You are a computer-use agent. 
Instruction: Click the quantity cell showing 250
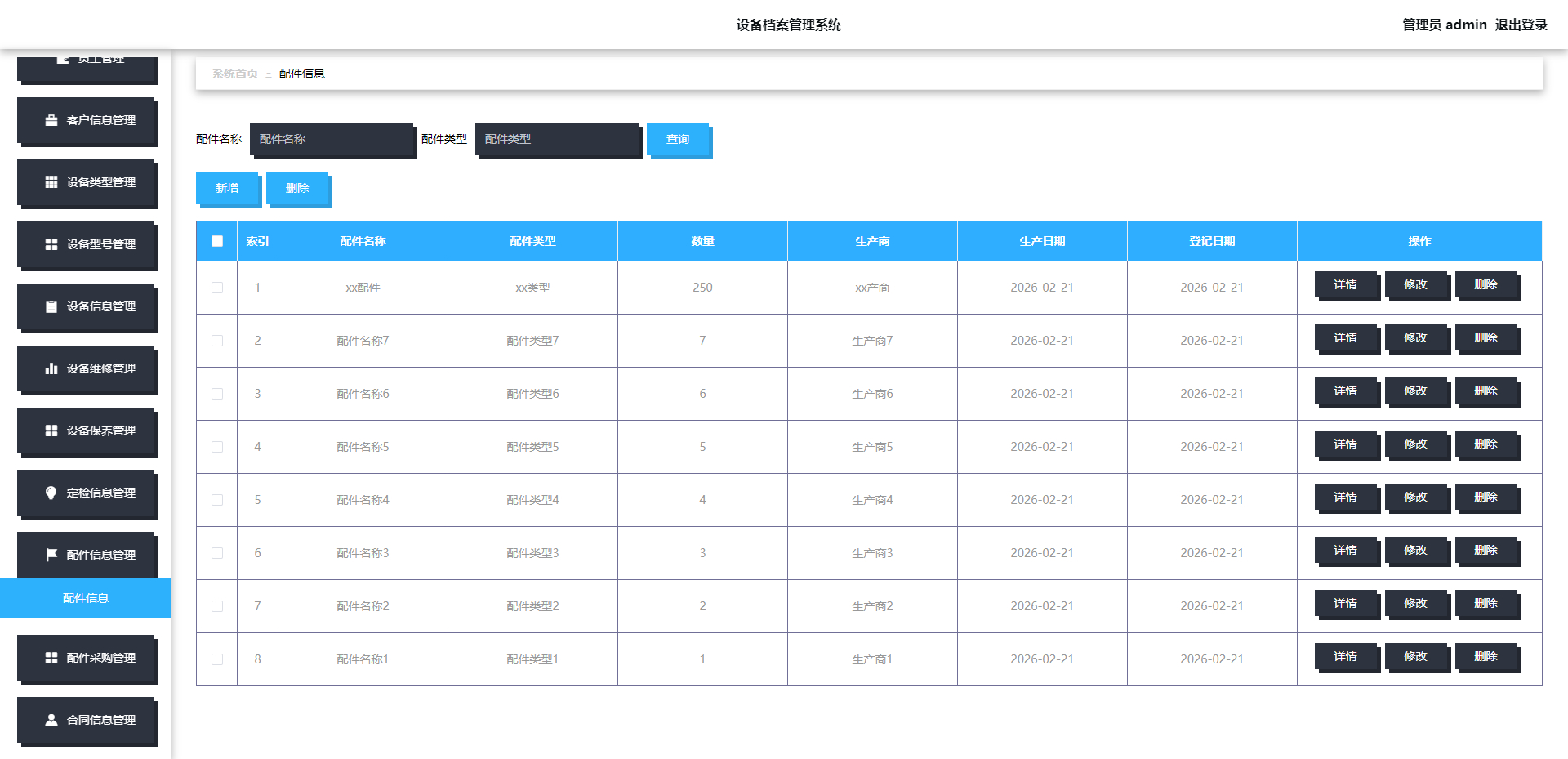(702, 288)
